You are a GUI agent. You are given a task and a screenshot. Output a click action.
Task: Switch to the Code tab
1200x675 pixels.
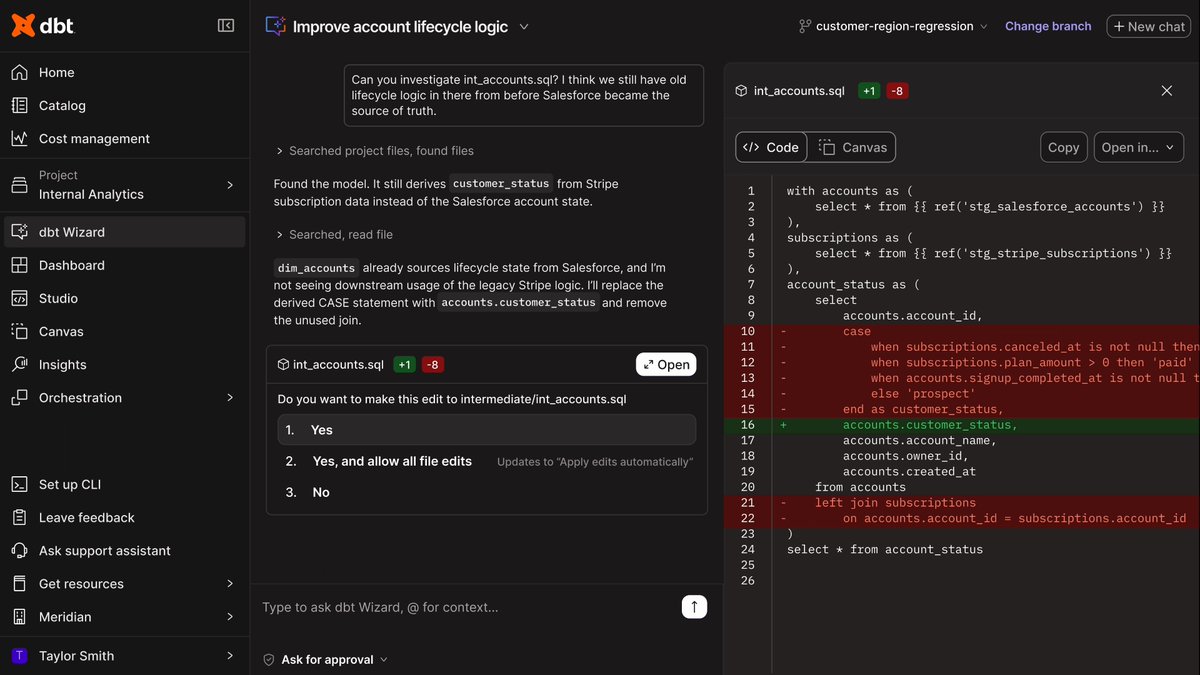point(771,147)
